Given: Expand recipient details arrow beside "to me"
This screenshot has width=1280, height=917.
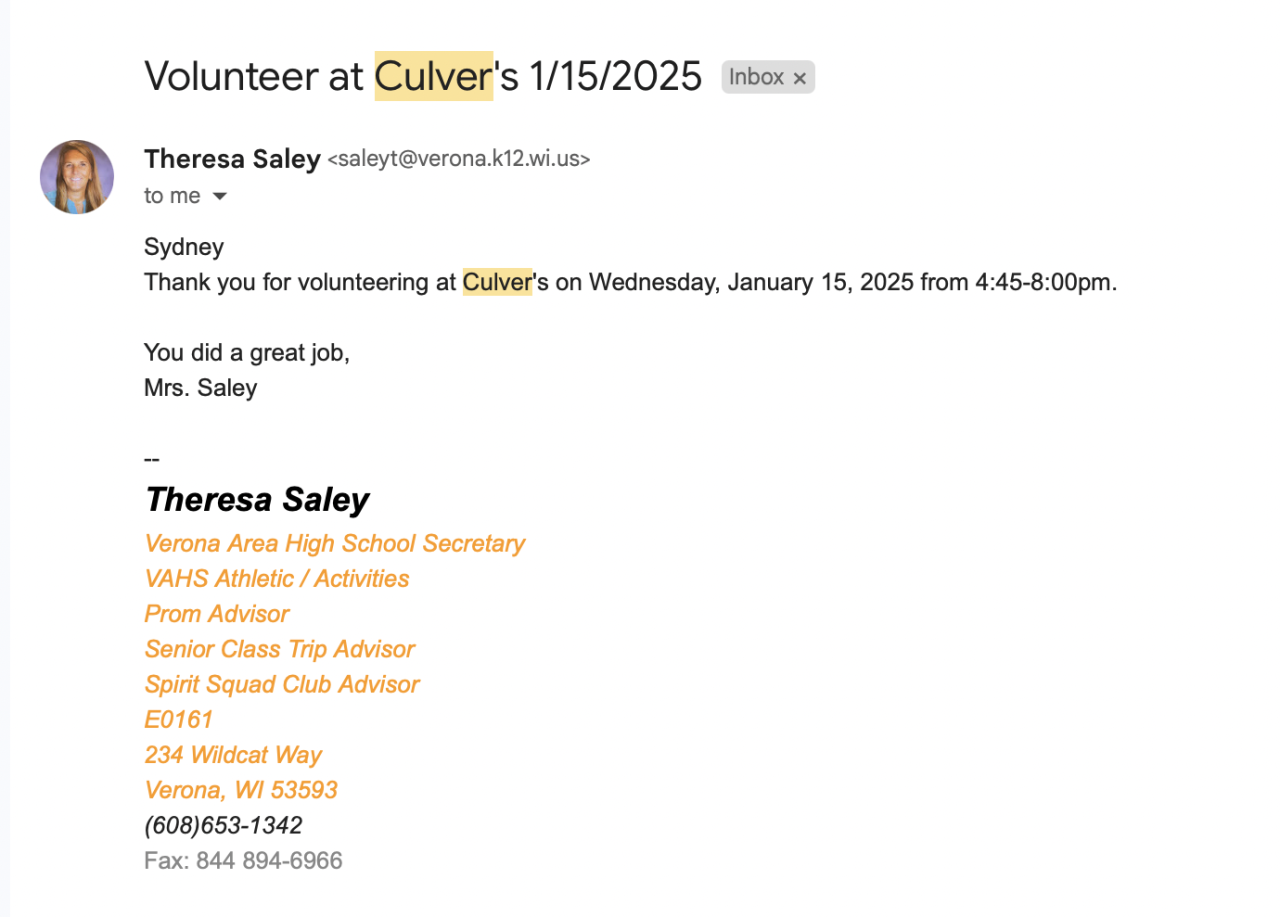Looking at the screenshot, I should tap(220, 197).
